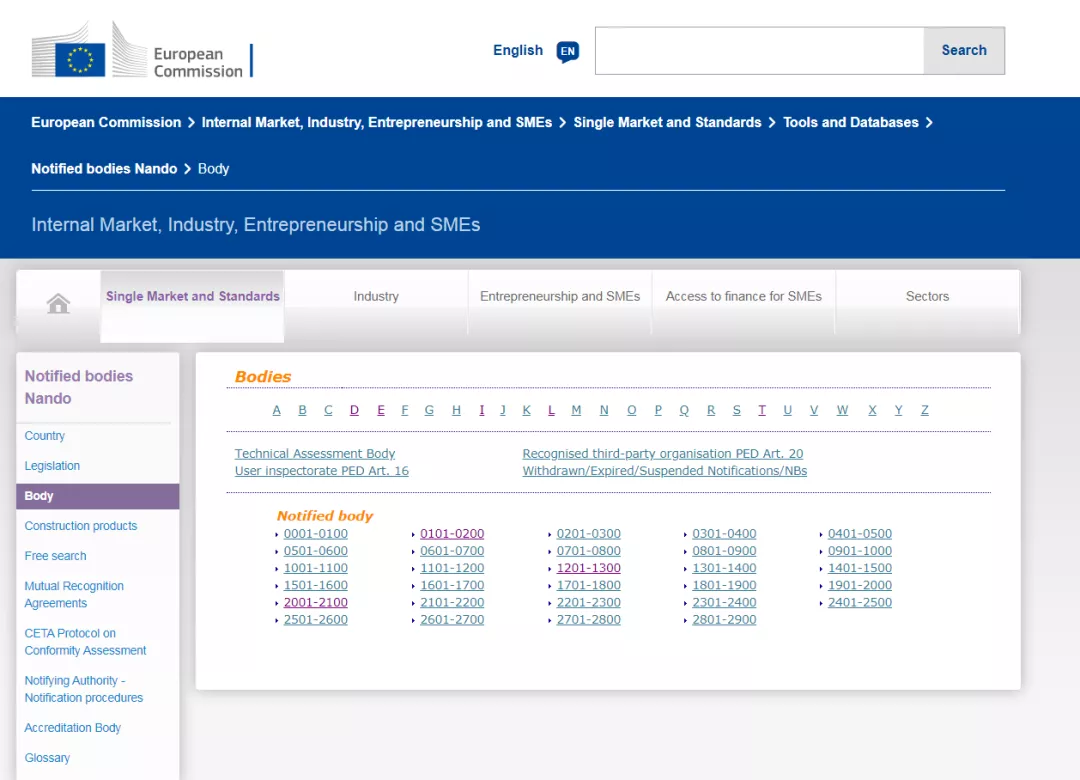
Task: Go to the home icon tab
Action: point(59,303)
